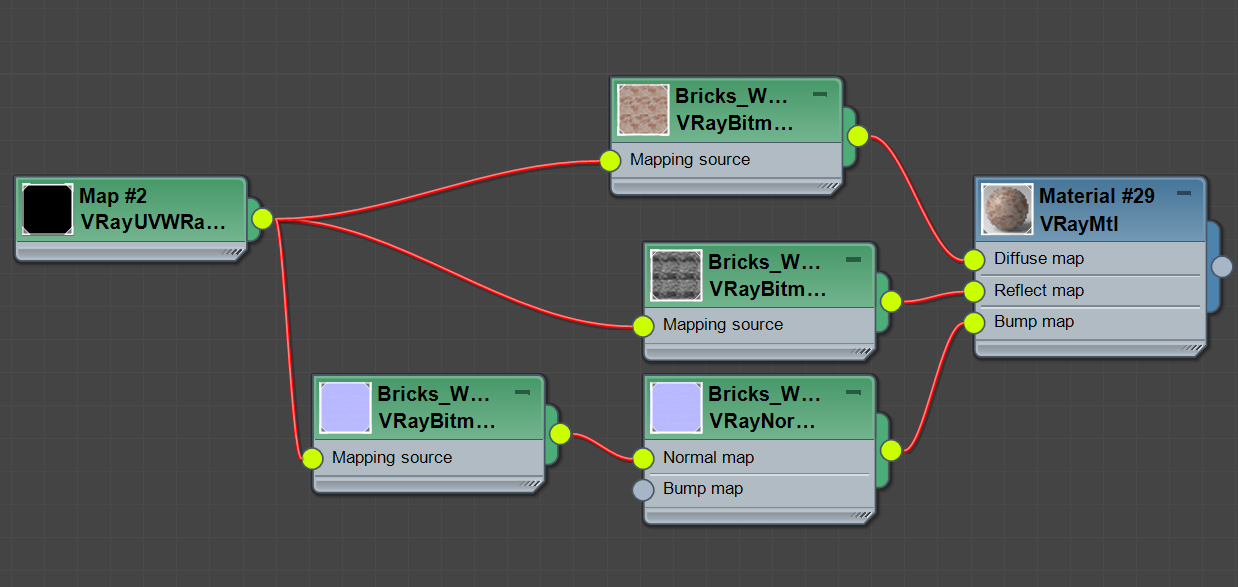The width and height of the screenshot is (1238, 587).
Task: Collapse the bottom-left Bricks_W bitmap node
Action: tap(520, 392)
